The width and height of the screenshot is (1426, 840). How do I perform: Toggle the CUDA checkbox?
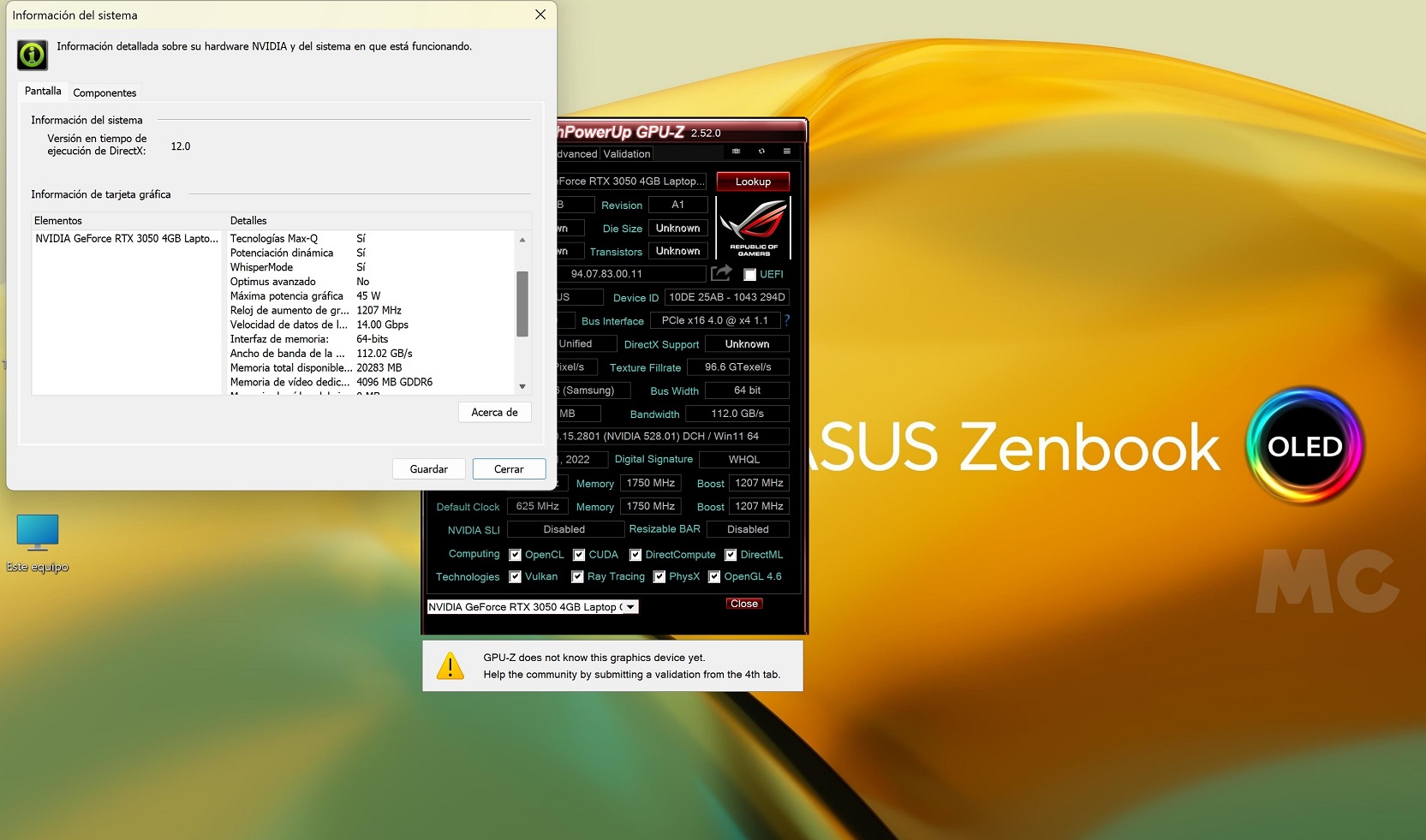pyautogui.click(x=579, y=555)
